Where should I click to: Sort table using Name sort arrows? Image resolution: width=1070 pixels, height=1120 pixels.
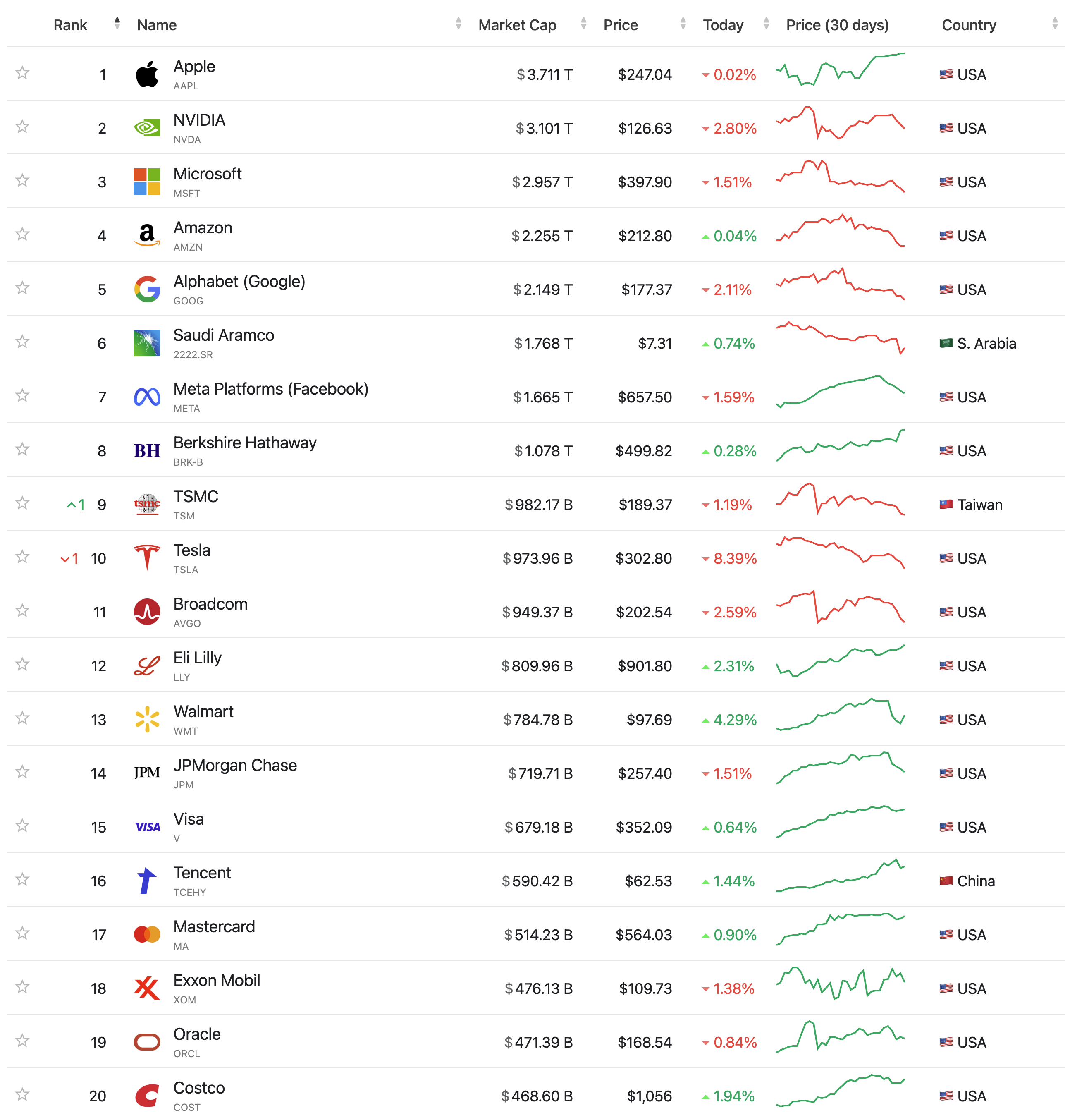click(458, 24)
